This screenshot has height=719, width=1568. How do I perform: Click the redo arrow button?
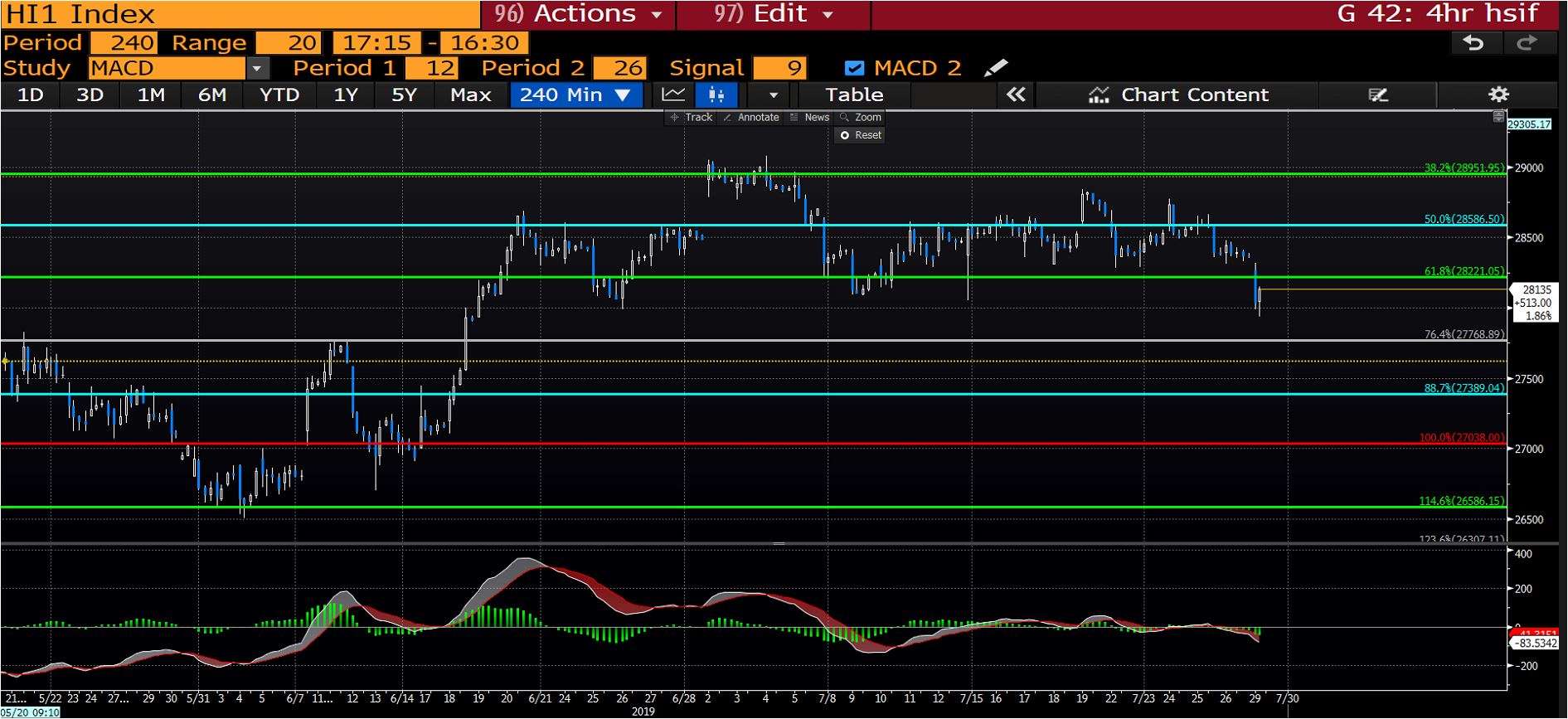click(1527, 43)
